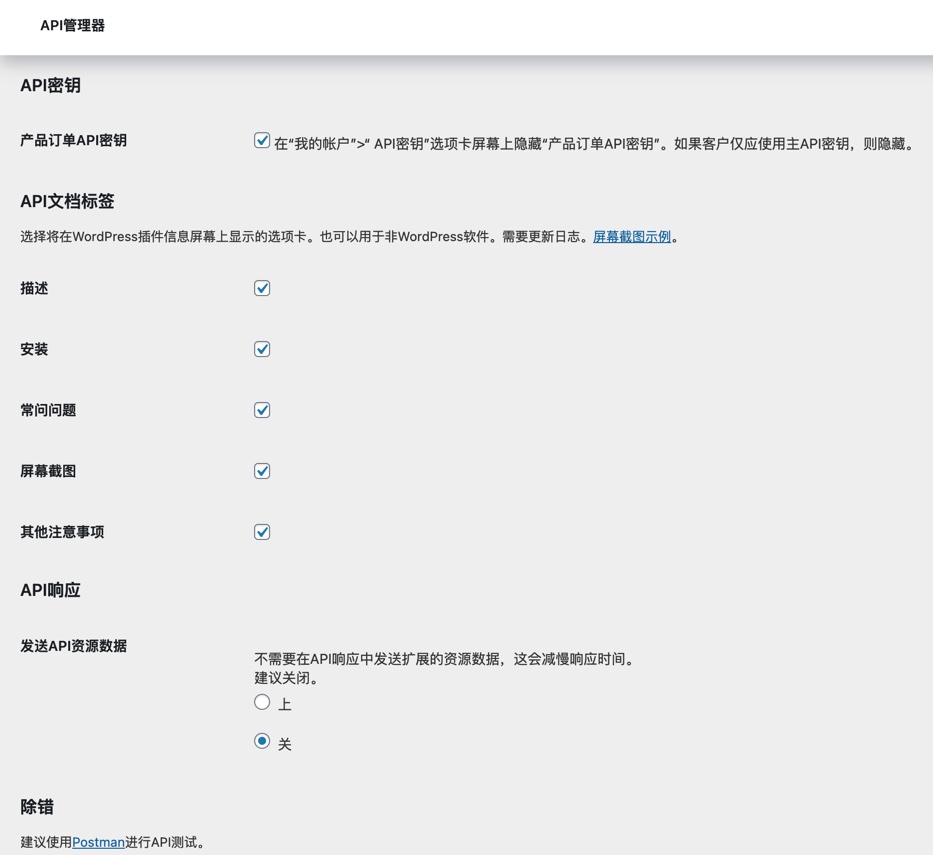Click the 除错 section heading
933x855 pixels.
[37, 807]
